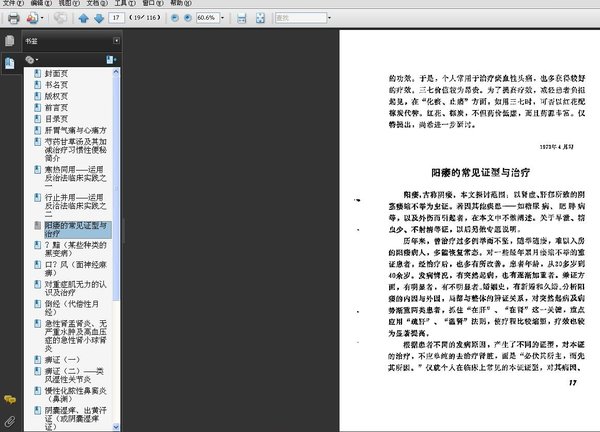
Task: Click the grayed collaborate icon in toolbar
Action: click(x=60, y=18)
